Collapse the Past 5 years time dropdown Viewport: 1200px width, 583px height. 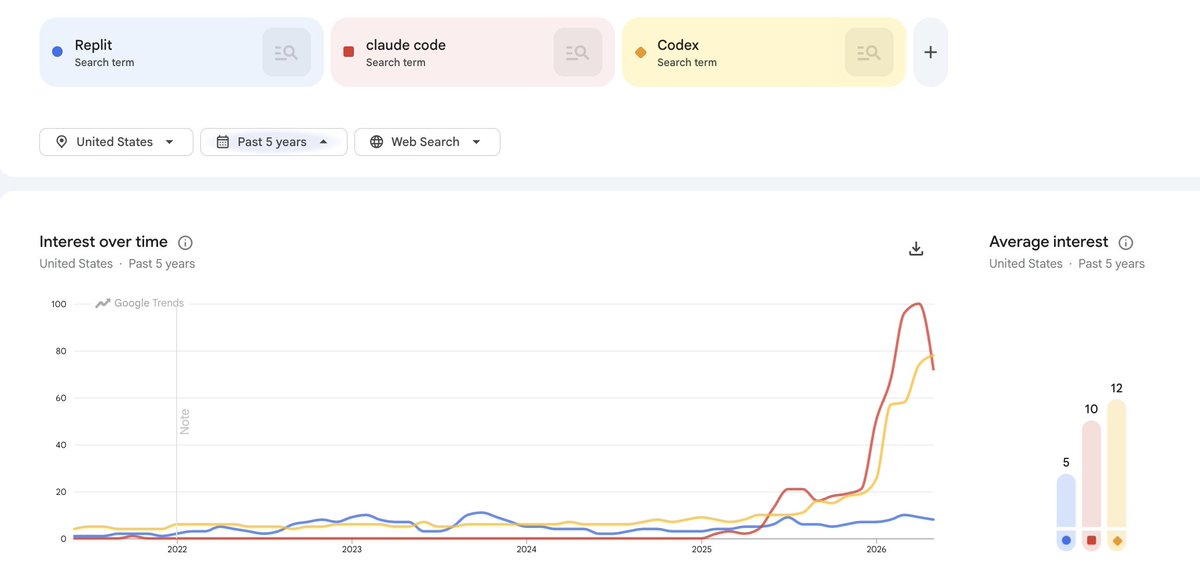pyautogui.click(x=274, y=142)
